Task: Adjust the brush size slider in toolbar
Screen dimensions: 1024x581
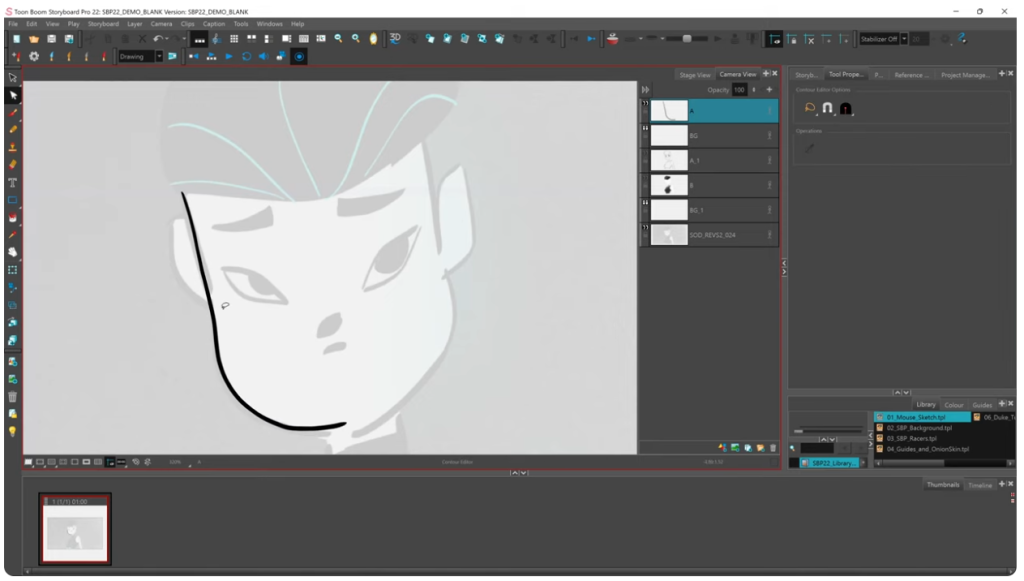Action: click(x=686, y=39)
